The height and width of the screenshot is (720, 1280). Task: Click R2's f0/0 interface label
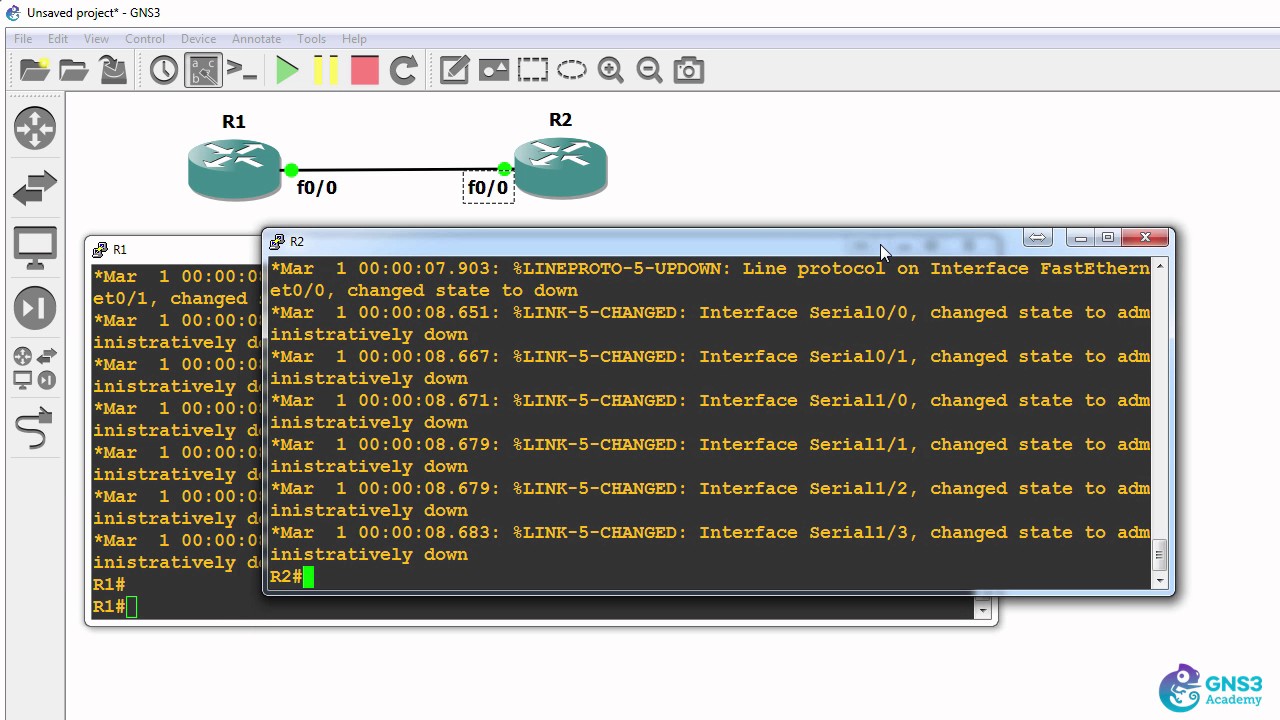(488, 188)
